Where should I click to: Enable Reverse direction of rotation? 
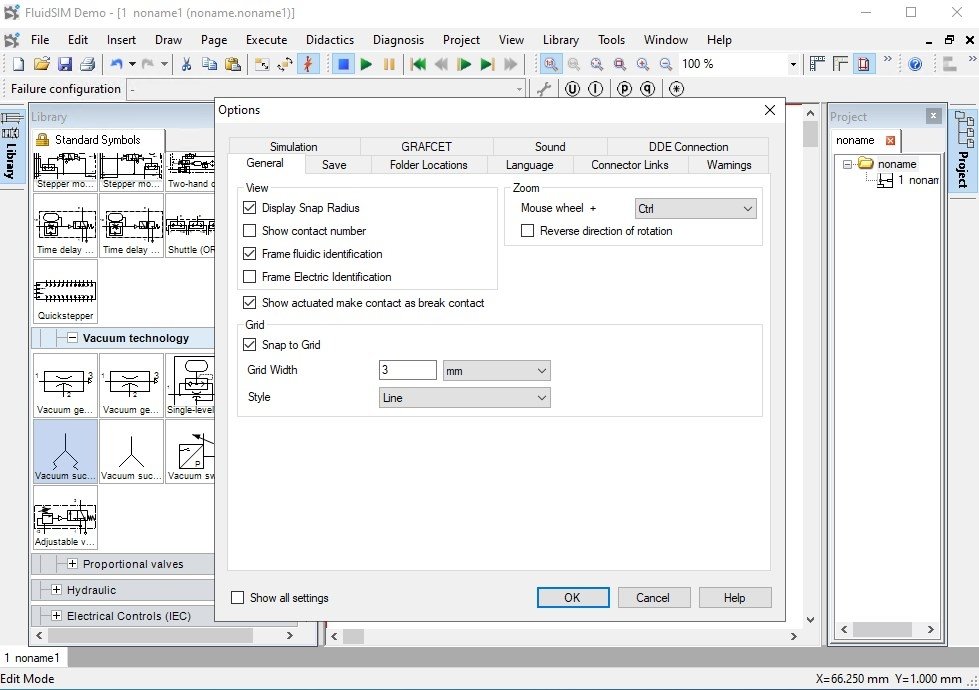click(528, 230)
